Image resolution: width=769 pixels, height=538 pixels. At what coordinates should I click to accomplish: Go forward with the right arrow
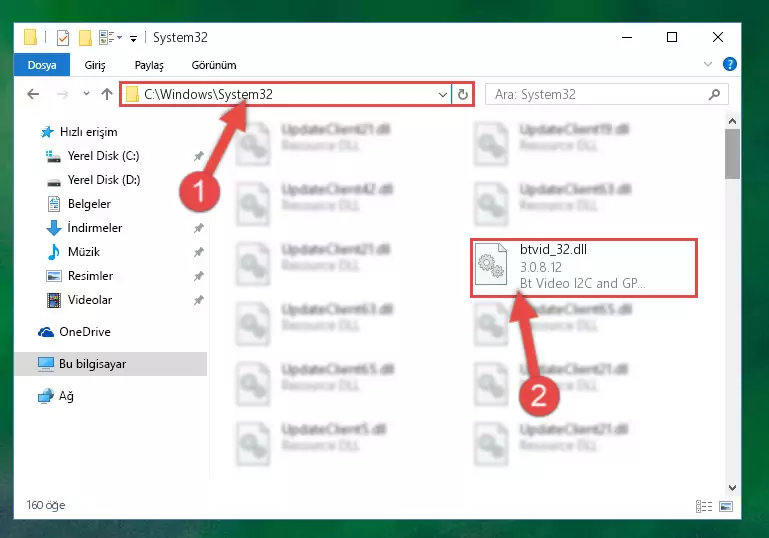click(x=62, y=94)
